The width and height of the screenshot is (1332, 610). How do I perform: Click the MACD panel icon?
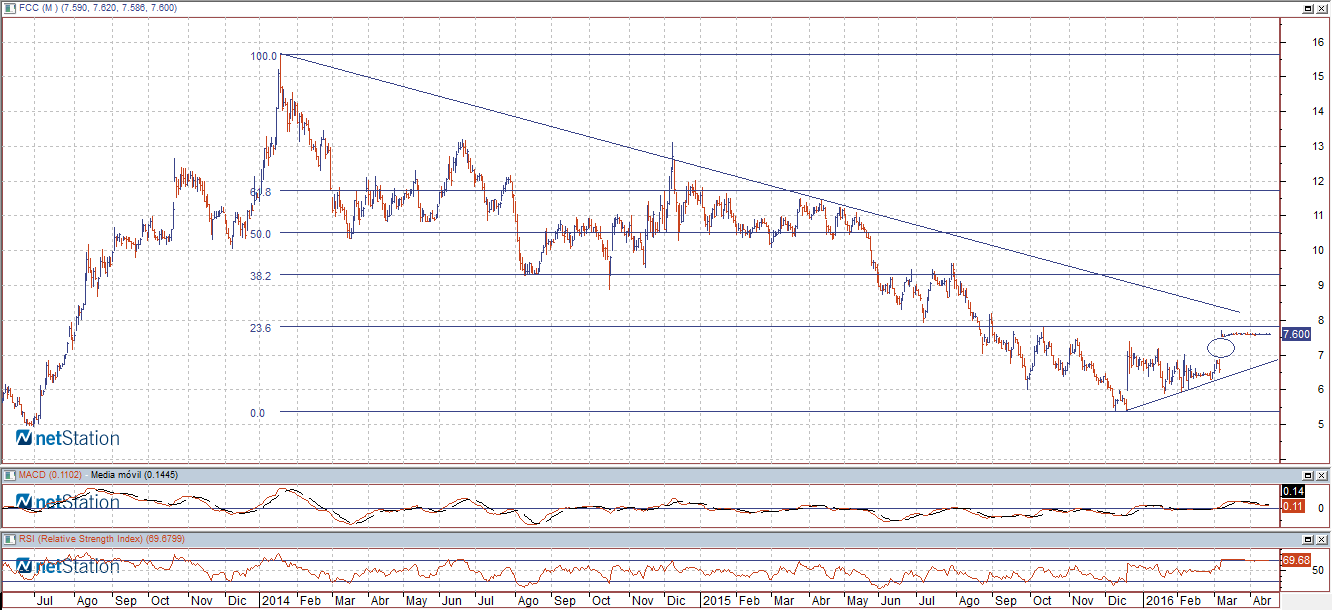pos(9,474)
